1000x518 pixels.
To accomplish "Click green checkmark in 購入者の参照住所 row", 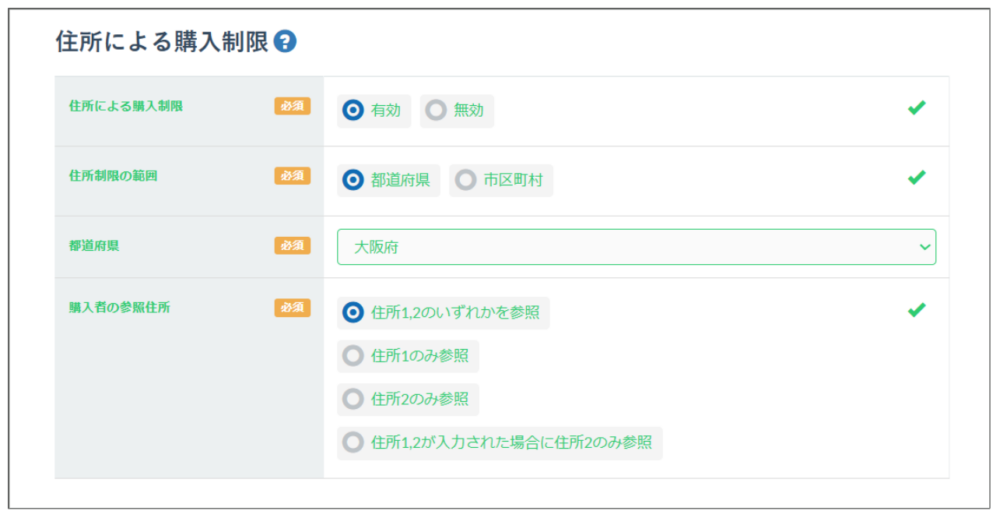I will tap(916, 310).
